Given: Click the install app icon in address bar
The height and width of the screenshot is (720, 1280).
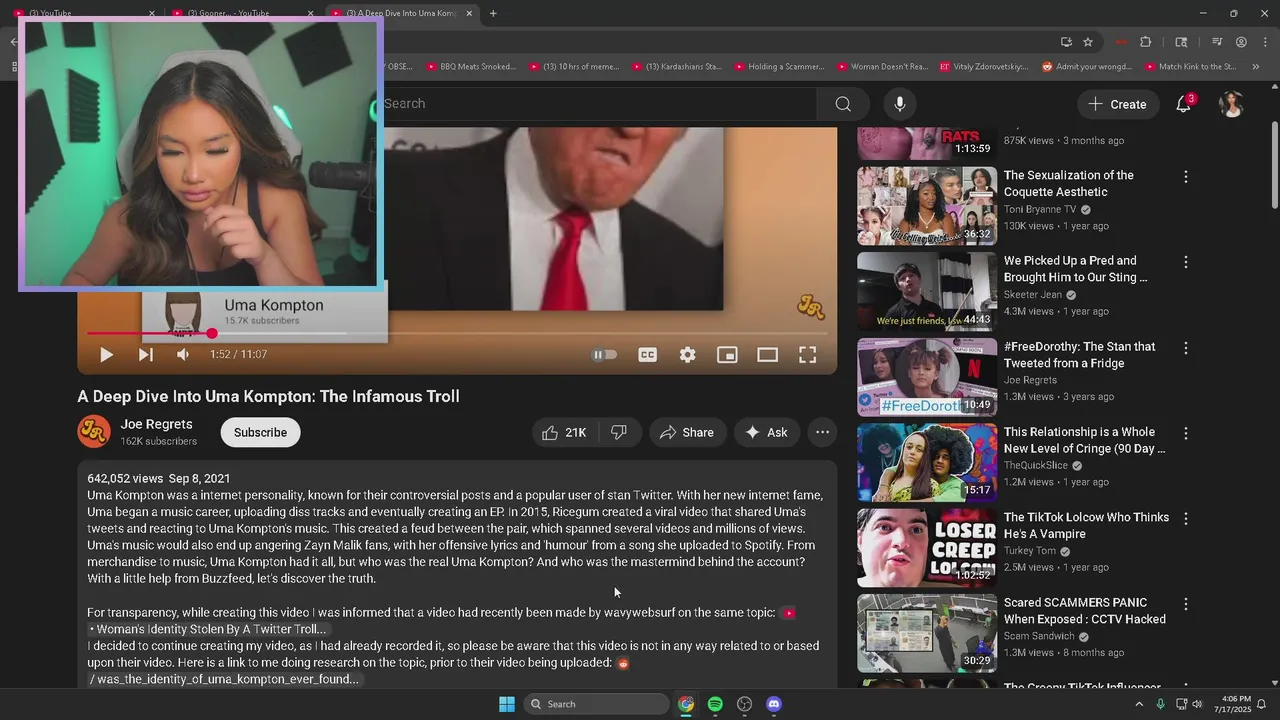Looking at the screenshot, I should click(x=1066, y=42).
